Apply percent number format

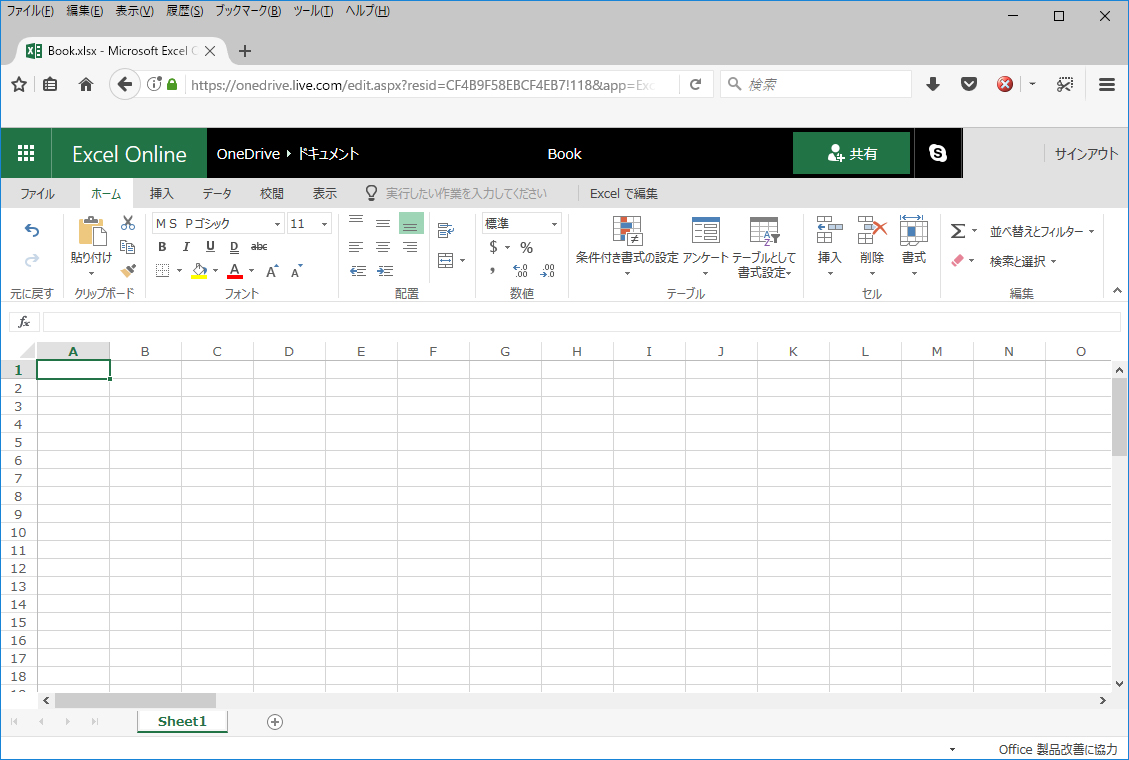click(x=526, y=248)
